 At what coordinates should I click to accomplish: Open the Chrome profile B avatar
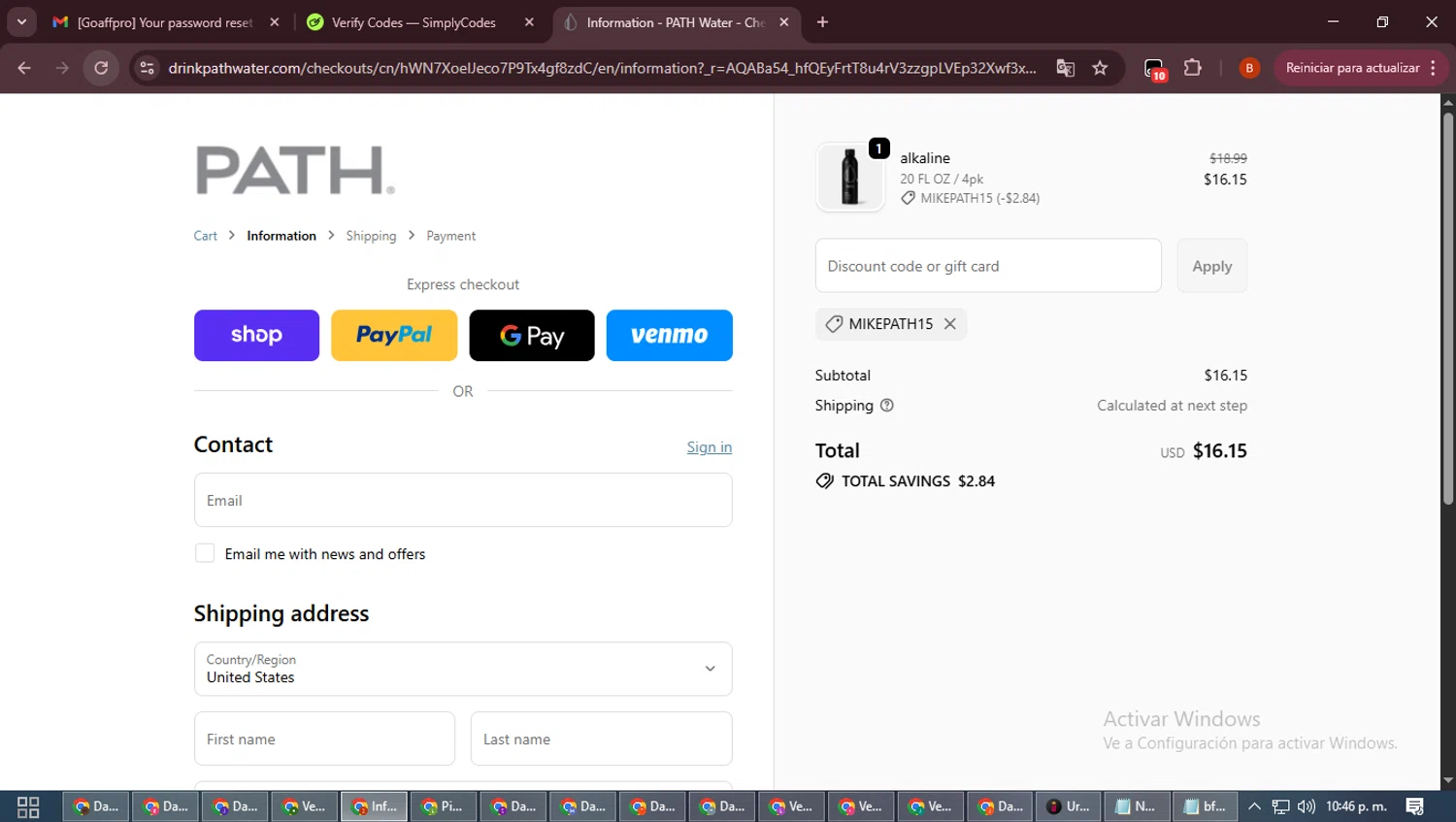coord(1249,68)
